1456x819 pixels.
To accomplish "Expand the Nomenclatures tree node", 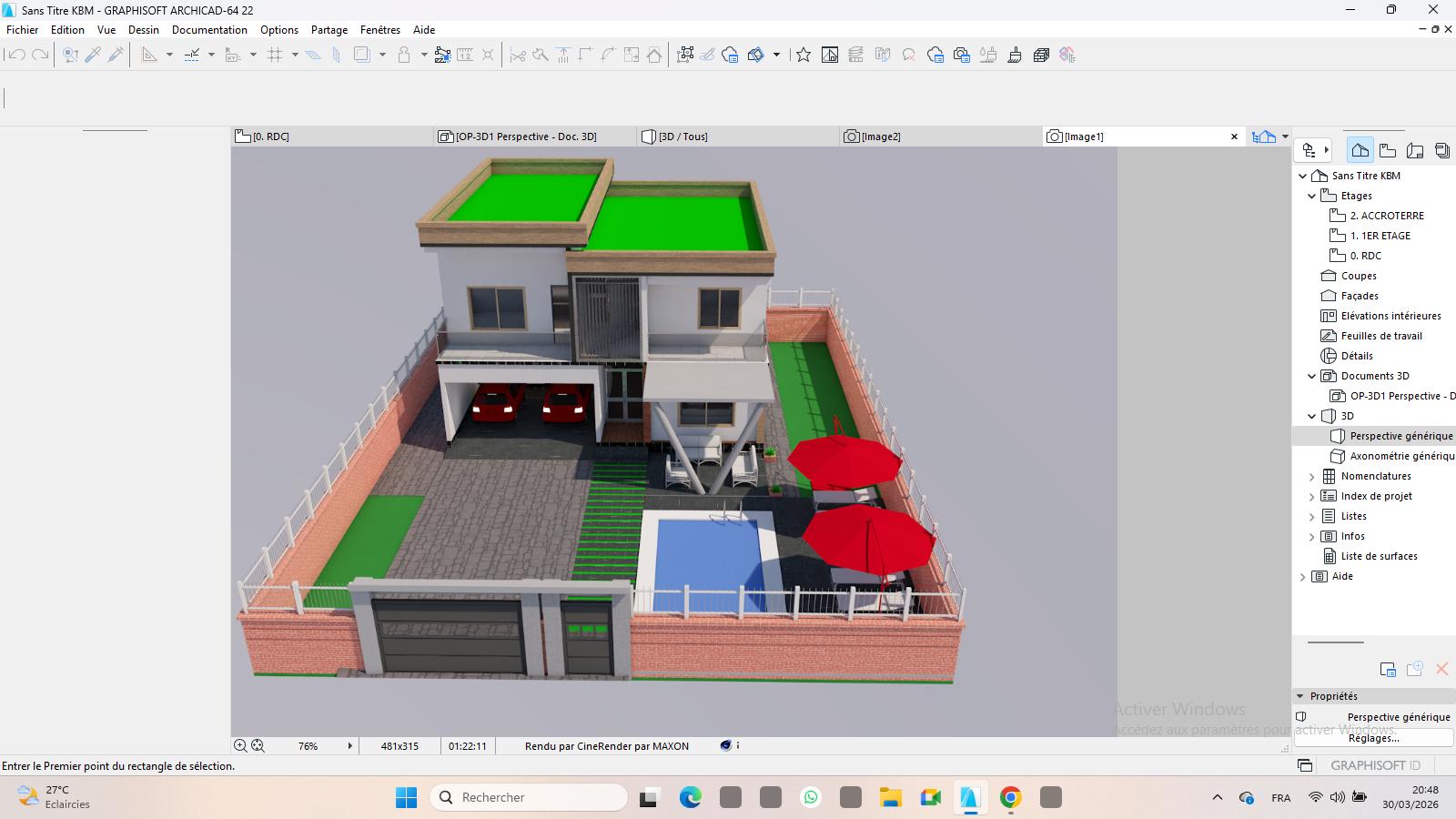I will coord(1311,476).
